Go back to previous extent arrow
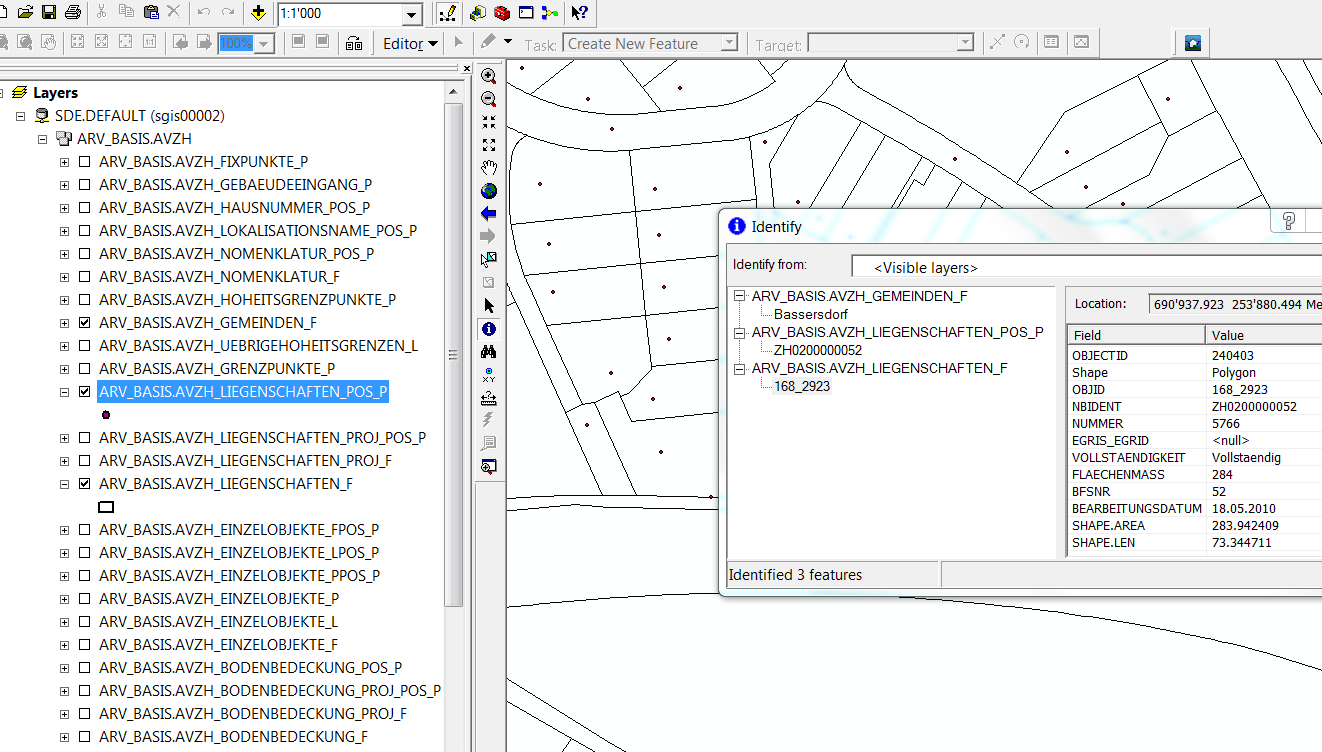Viewport: 1322px width, 752px height. pyautogui.click(x=489, y=214)
